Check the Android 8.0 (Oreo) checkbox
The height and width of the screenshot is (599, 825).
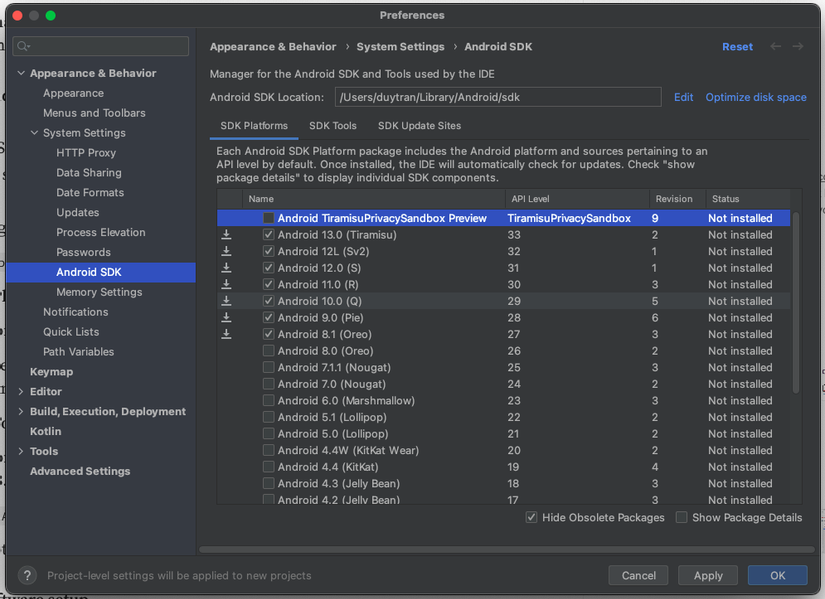click(269, 351)
